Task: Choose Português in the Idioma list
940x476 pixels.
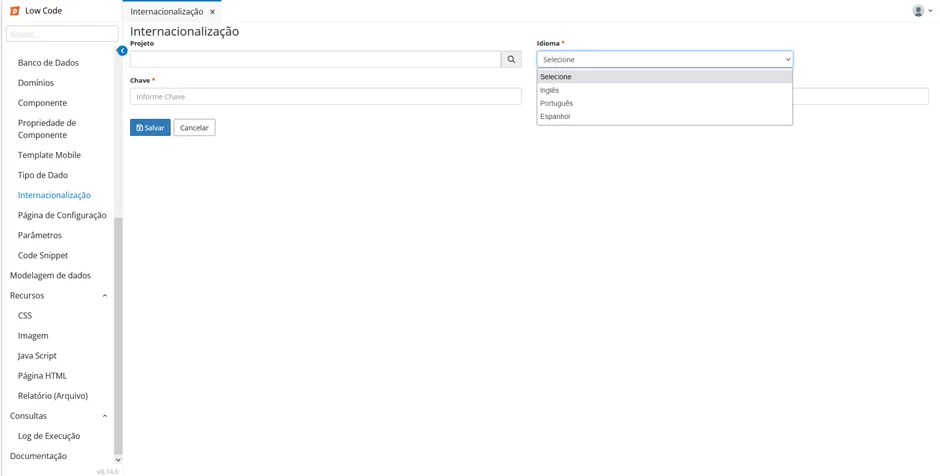Action: [665, 103]
